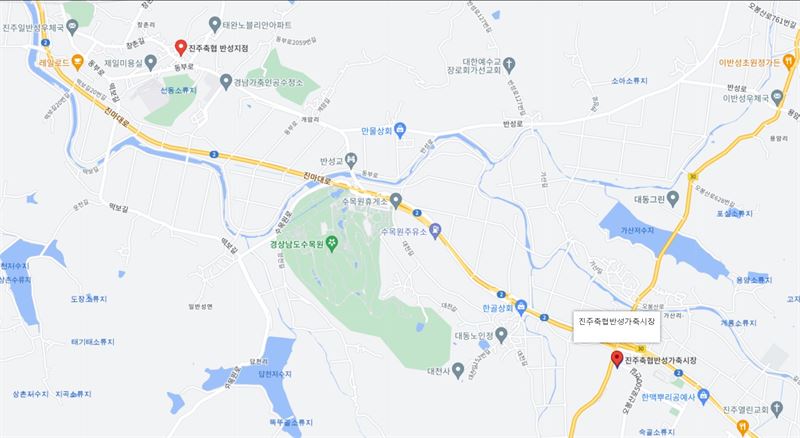Click the red pin for 진주축협반성가축시장
Viewport: 800px width, 438px height.
[x=617, y=359]
